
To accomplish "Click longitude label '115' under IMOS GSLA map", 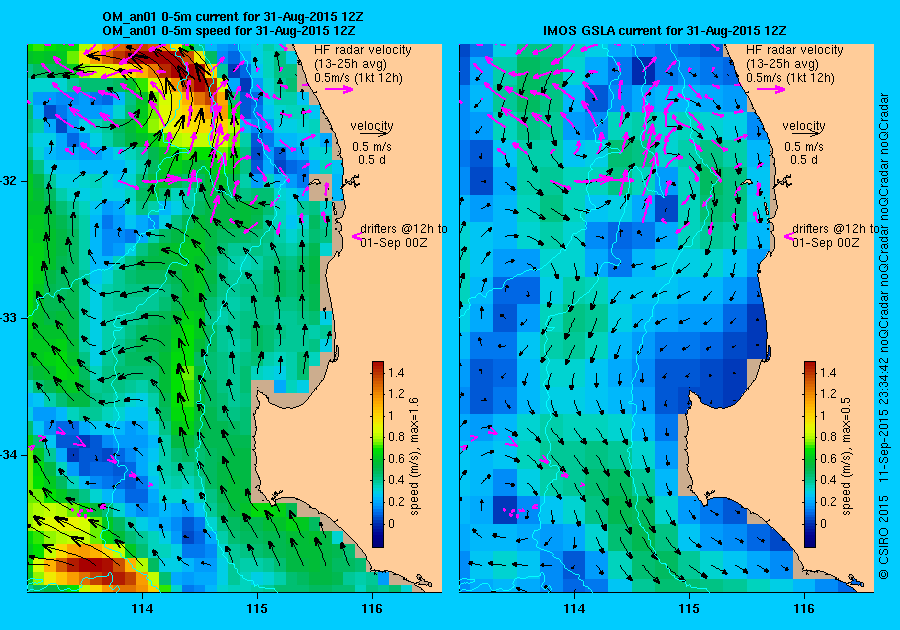I will coord(689,609).
